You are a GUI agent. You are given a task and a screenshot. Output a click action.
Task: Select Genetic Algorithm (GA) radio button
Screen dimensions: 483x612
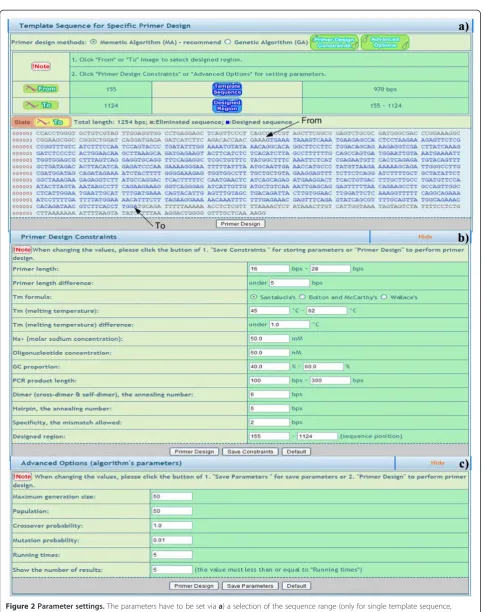pyautogui.click(x=228, y=42)
